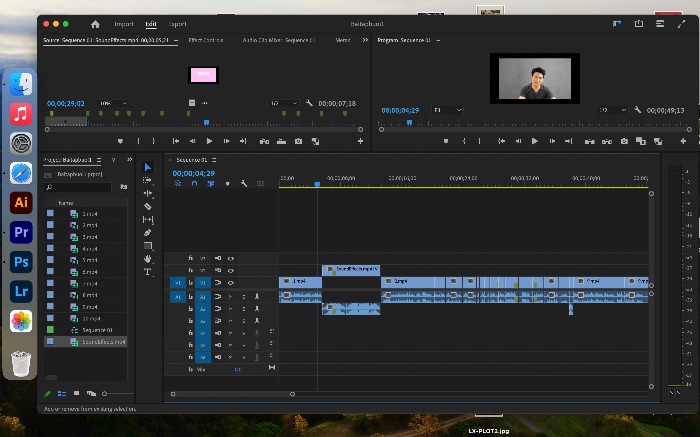Add marker in the timeline panel
Image resolution: width=700 pixels, height=437 pixels.
(228, 183)
